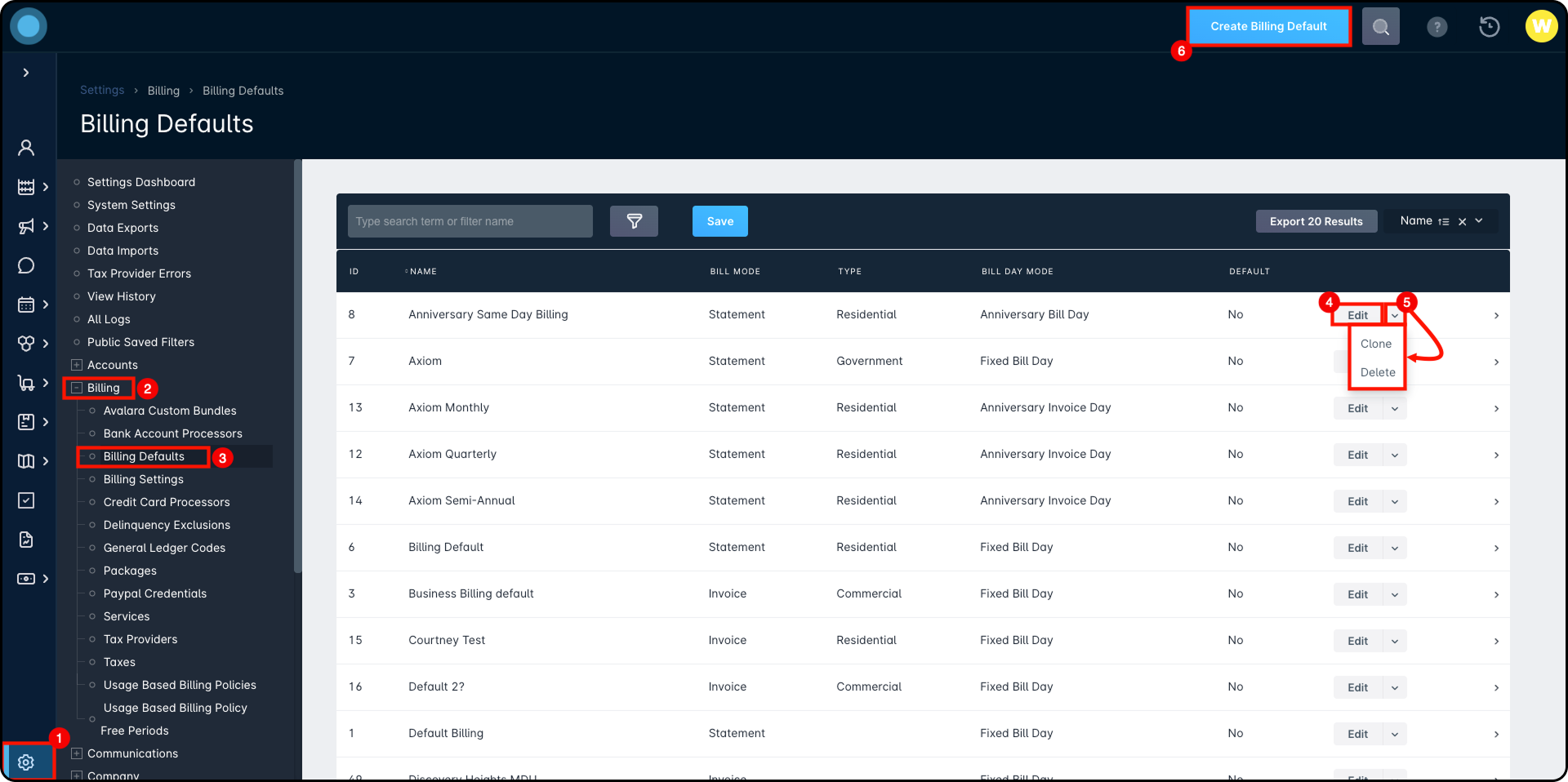Open the shopping cart icon in sidebar
Screen dimensions: 1568x782
click(x=26, y=383)
